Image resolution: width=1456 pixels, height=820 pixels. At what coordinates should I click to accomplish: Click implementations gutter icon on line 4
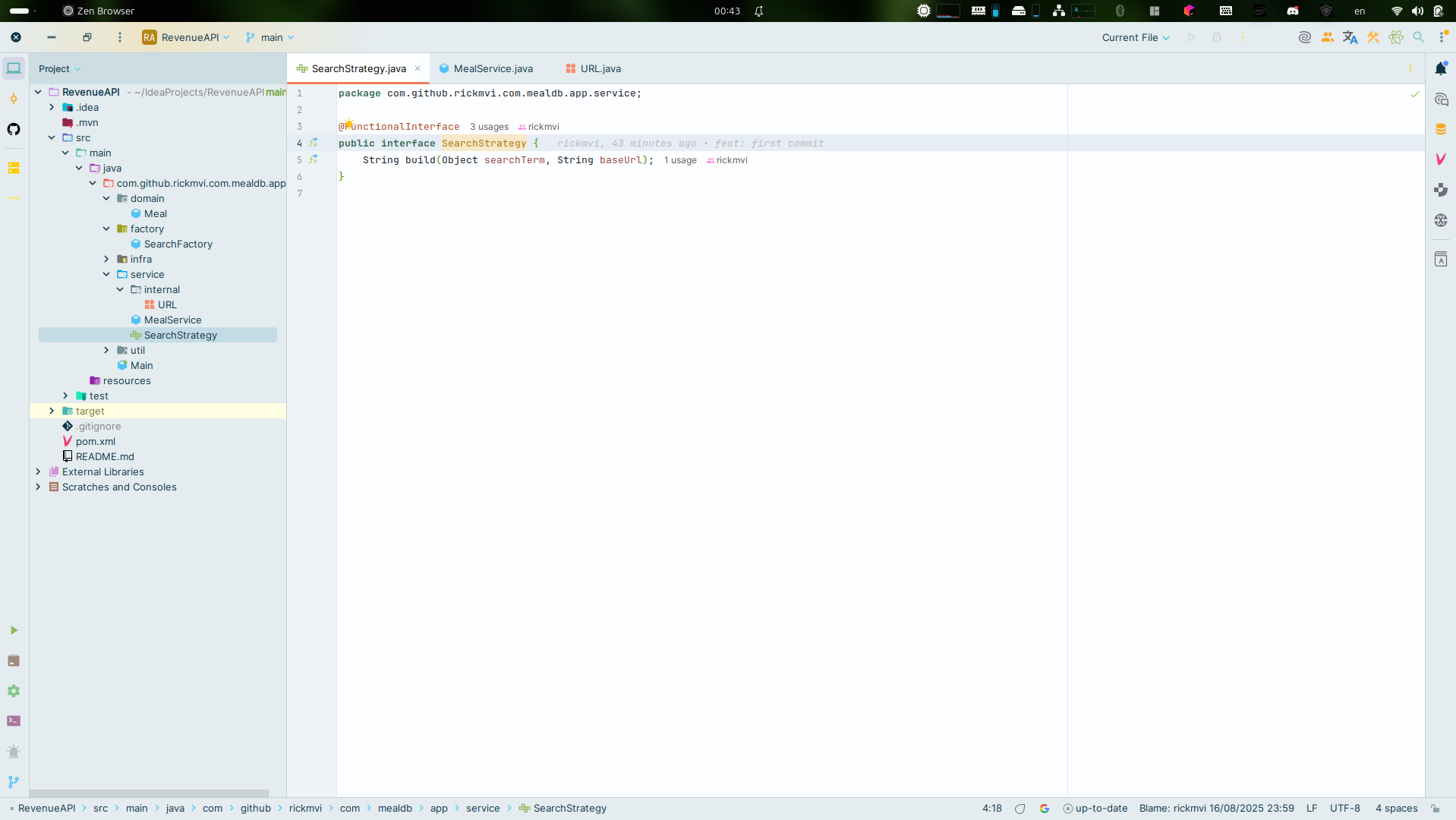pyautogui.click(x=313, y=143)
